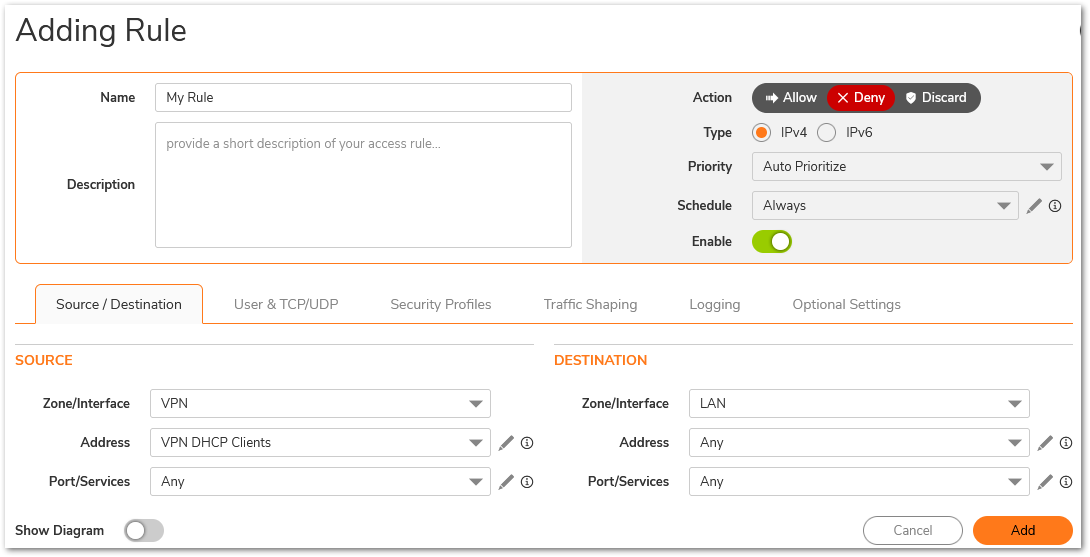Select the IPv4 radio button
Image resolution: width=1090 pixels, height=557 pixels.
point(762,133)
